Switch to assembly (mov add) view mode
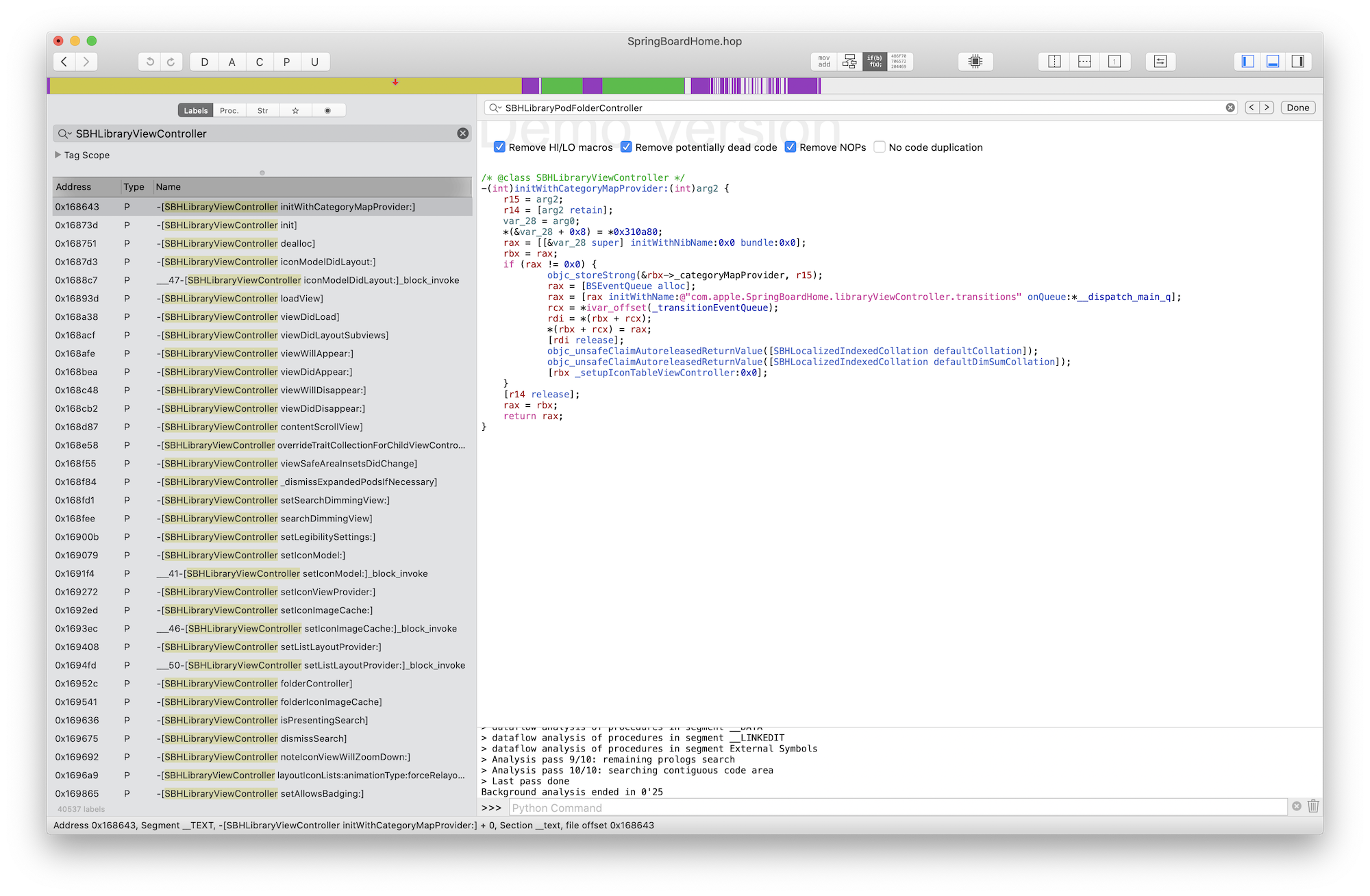The image size is (1370, 896). point(824,62)
